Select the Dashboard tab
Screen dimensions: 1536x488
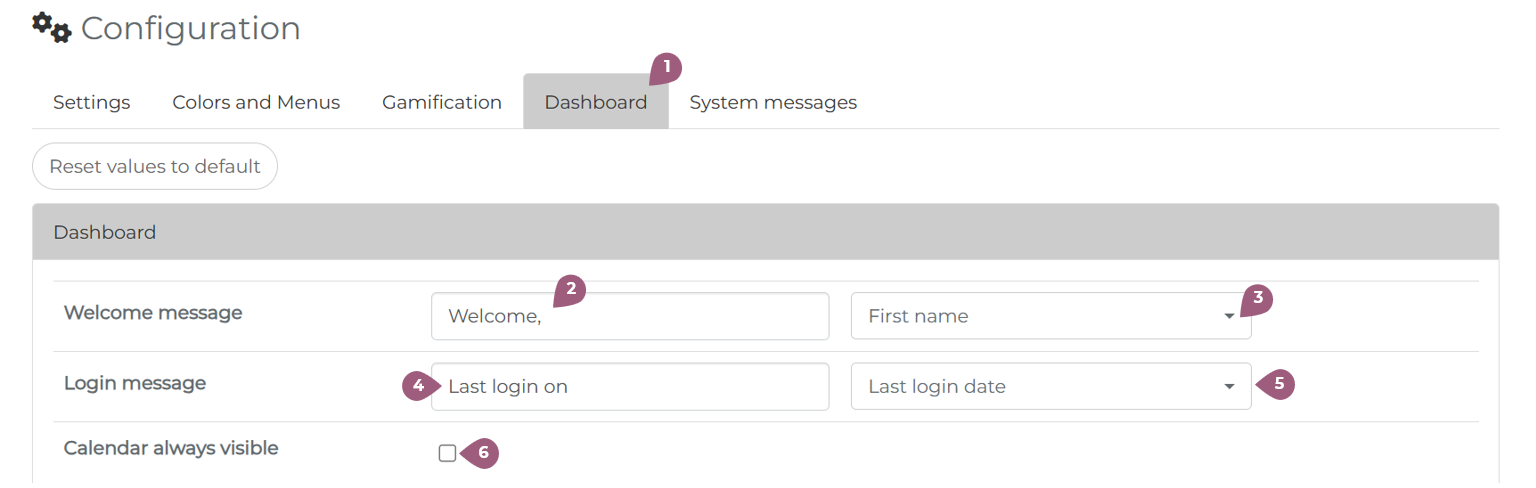point(595,102)
